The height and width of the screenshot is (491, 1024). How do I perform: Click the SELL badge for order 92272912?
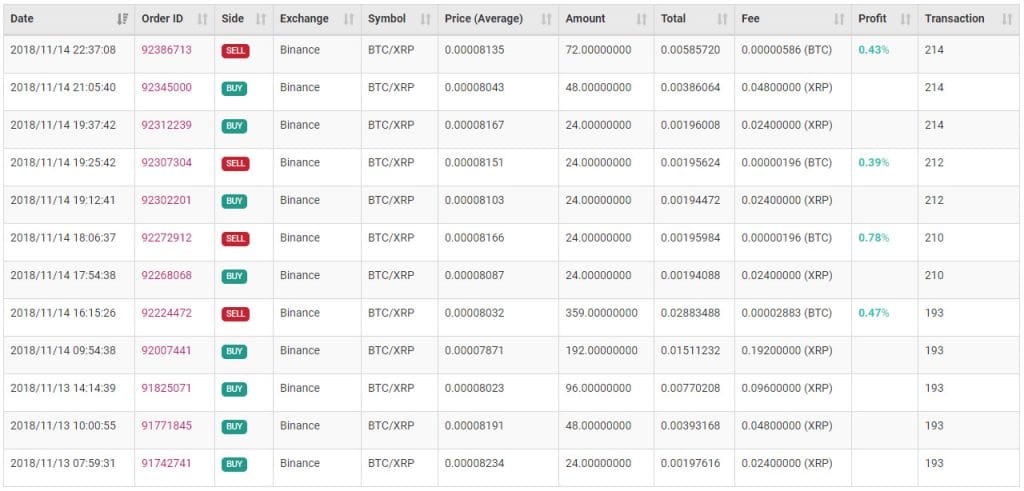click(235, 239)
